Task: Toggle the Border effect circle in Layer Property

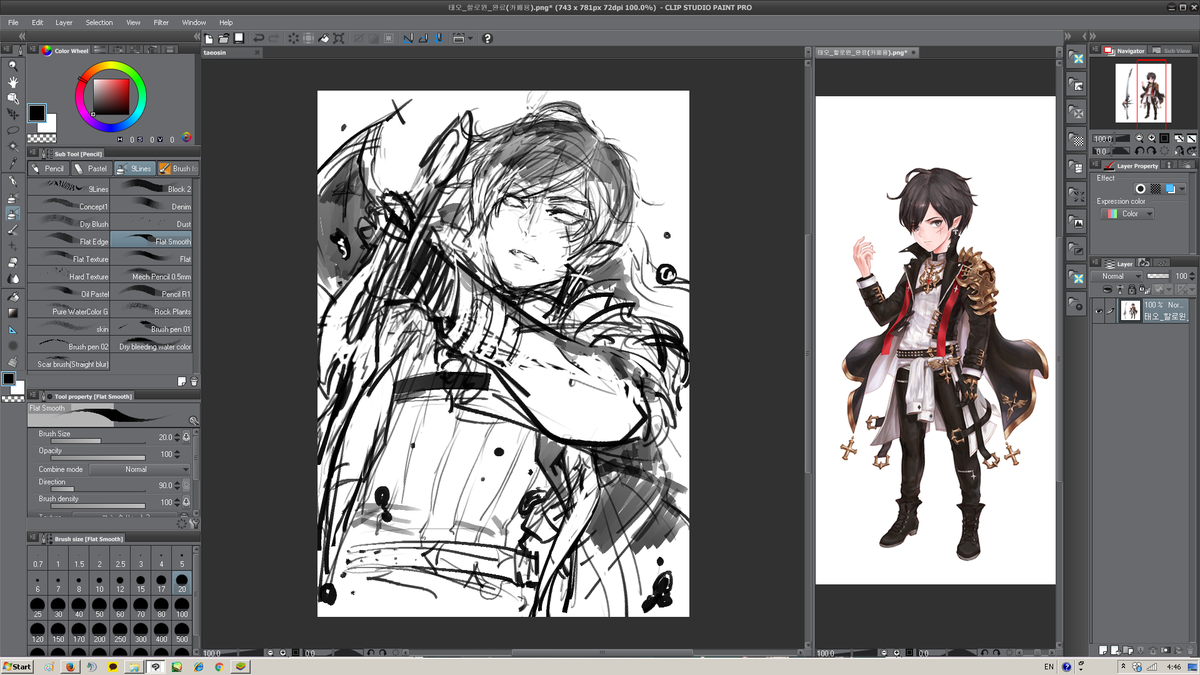Action: [1140, 188]
